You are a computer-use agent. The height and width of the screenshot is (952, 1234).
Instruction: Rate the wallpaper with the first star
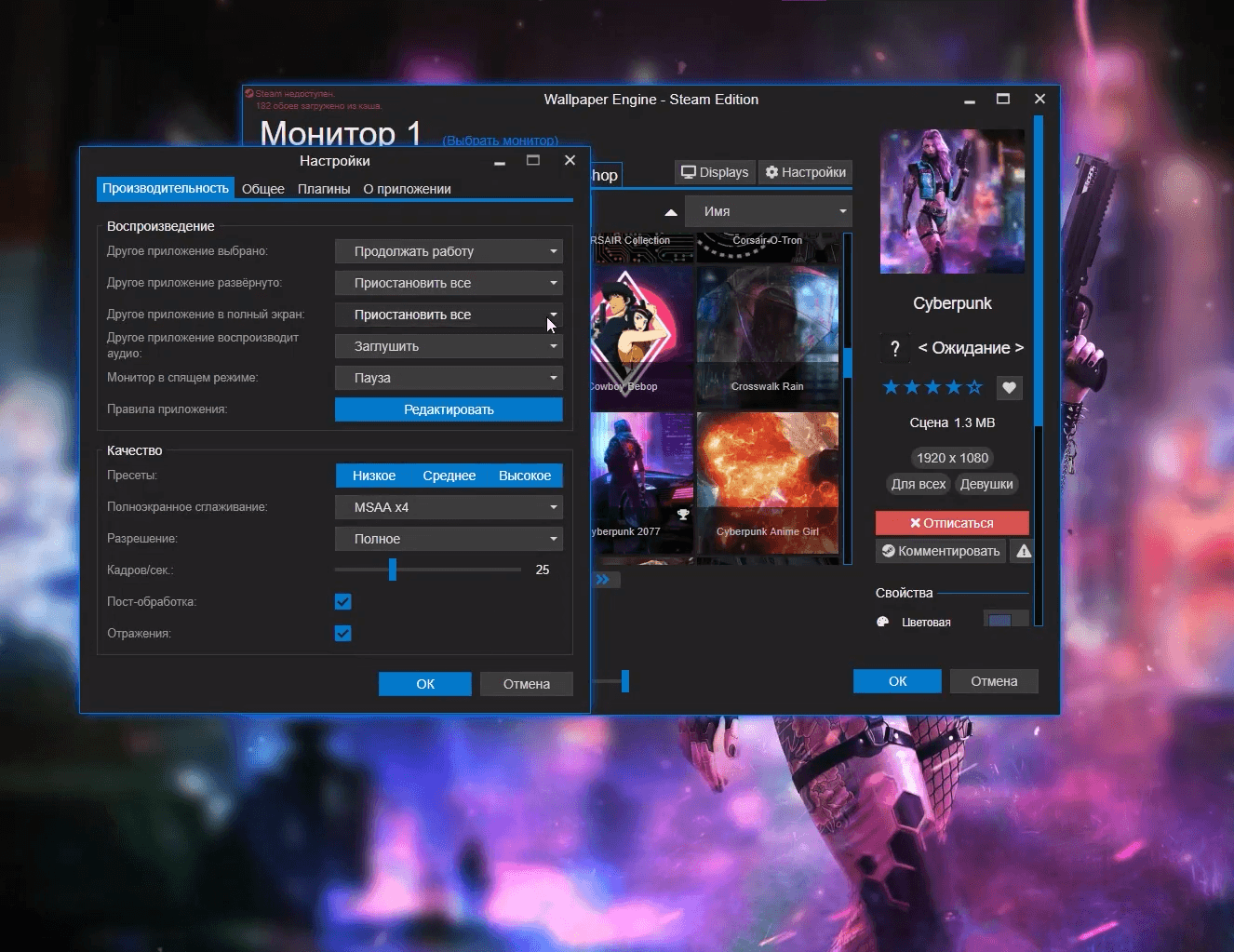click(x=891, y=387)
